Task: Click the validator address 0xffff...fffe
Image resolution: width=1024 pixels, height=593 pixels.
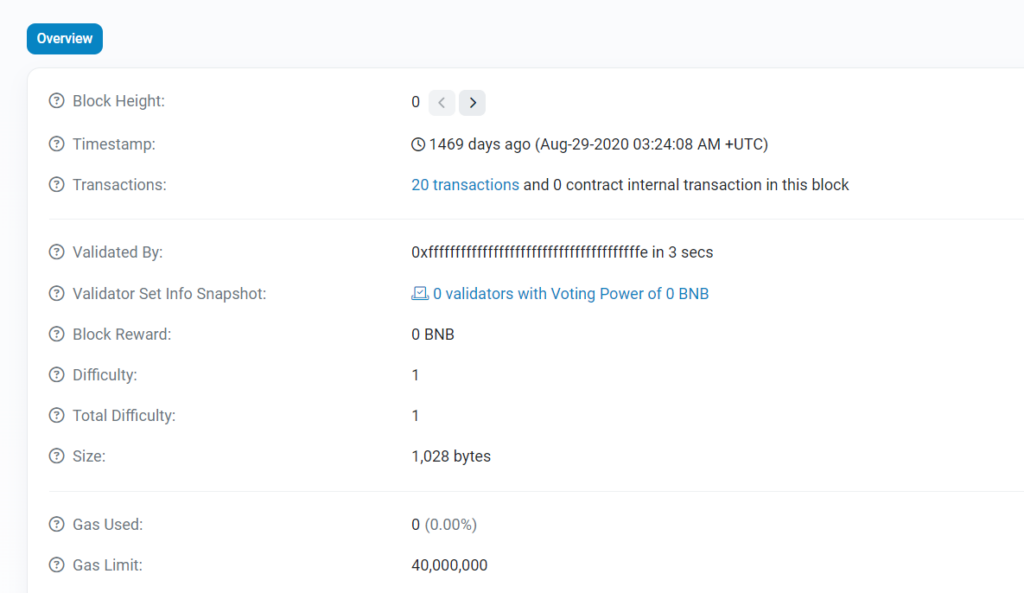Action: coord(530,252)
